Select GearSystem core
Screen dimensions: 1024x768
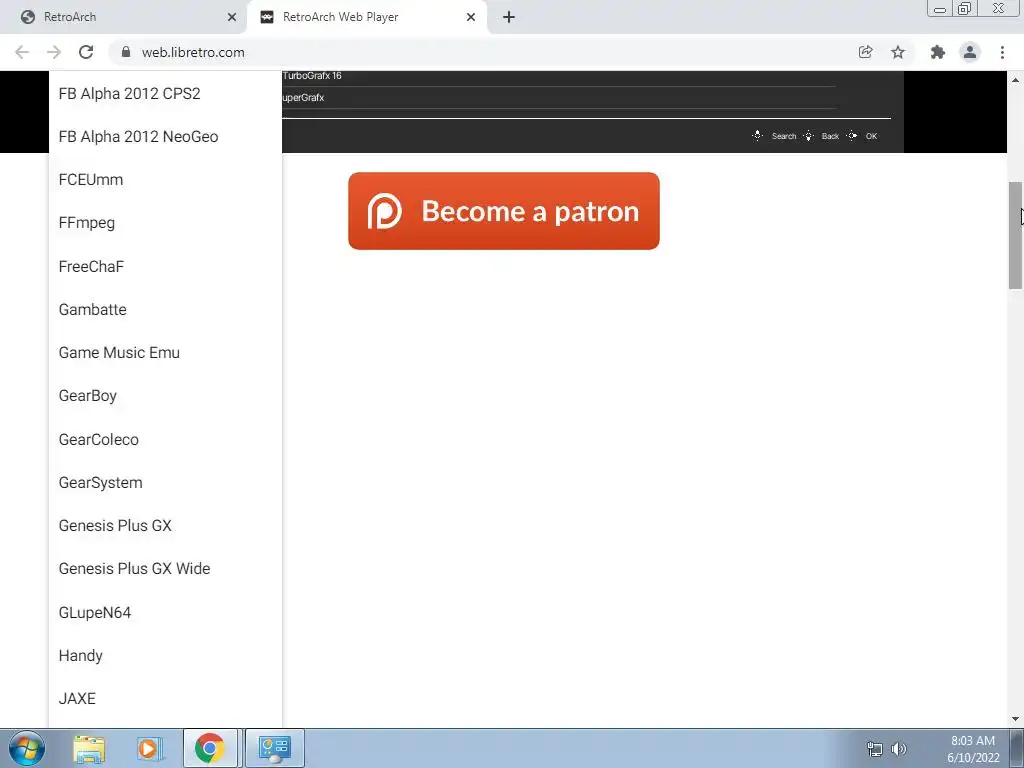(x=165, y=483)
